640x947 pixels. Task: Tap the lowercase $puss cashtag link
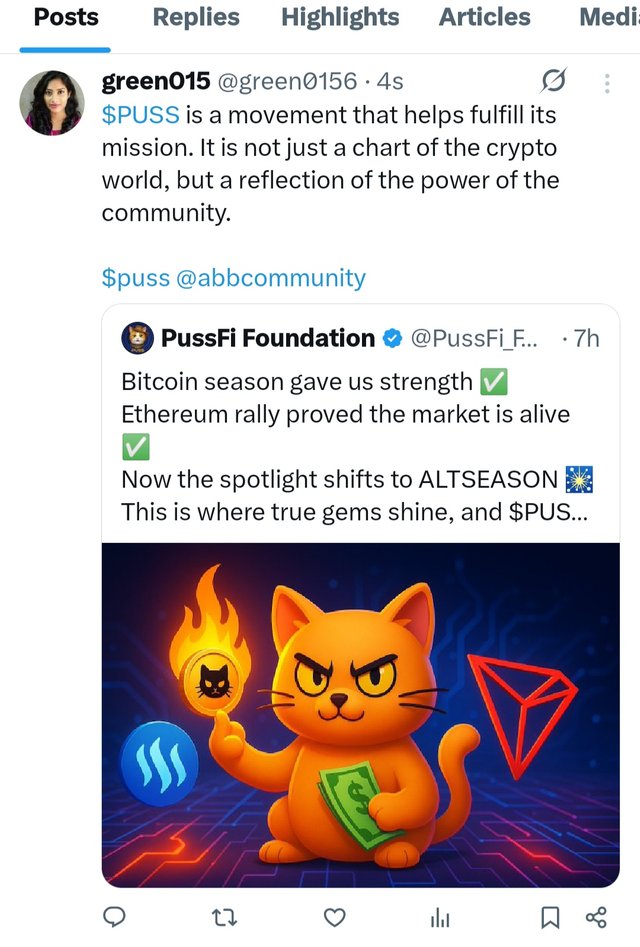tap(136, 277)
